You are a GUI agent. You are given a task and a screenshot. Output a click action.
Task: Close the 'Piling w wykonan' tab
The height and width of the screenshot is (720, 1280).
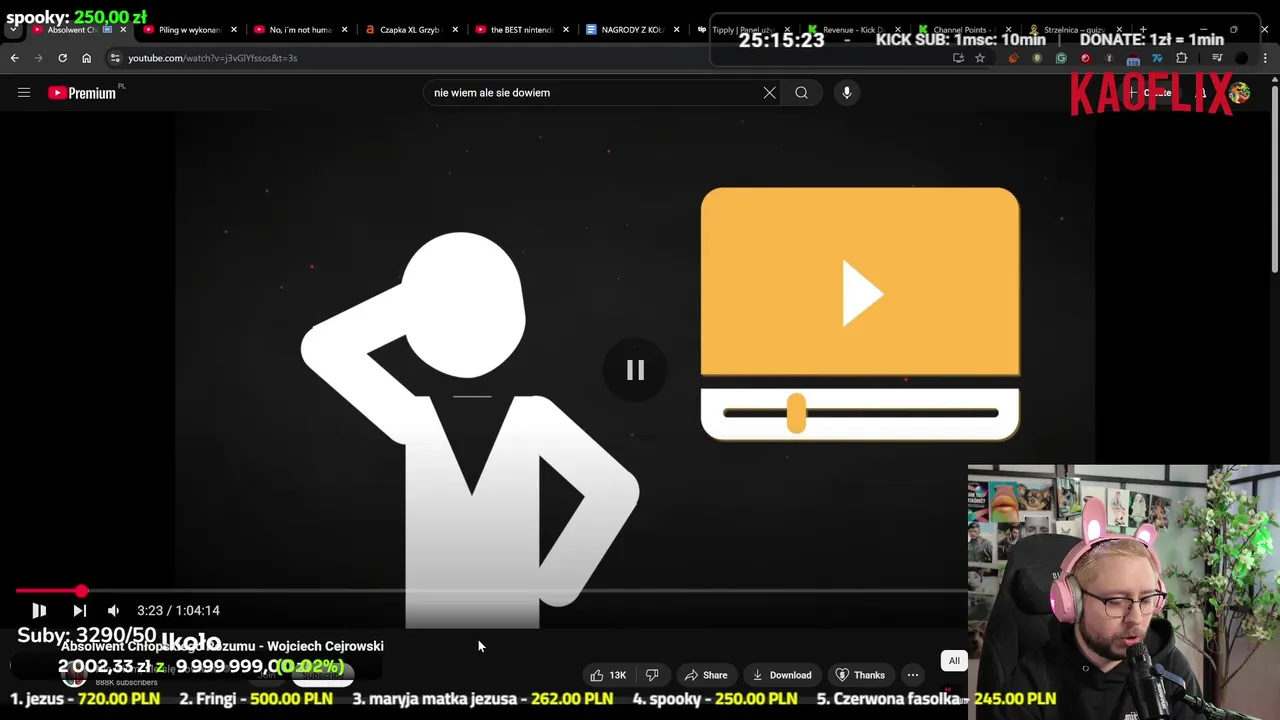click(234, 30)
